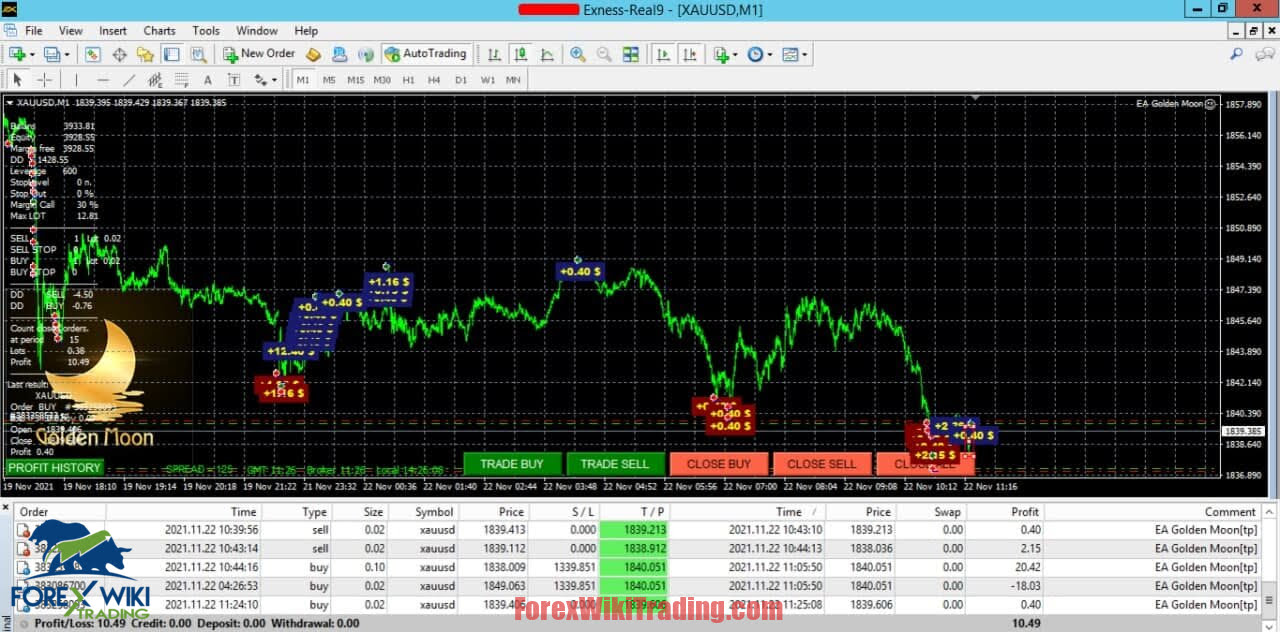The width and height of the screenshot is (1280, 632).
Task: Select the Vertical Line drawing tool
Action: [76, 80]
